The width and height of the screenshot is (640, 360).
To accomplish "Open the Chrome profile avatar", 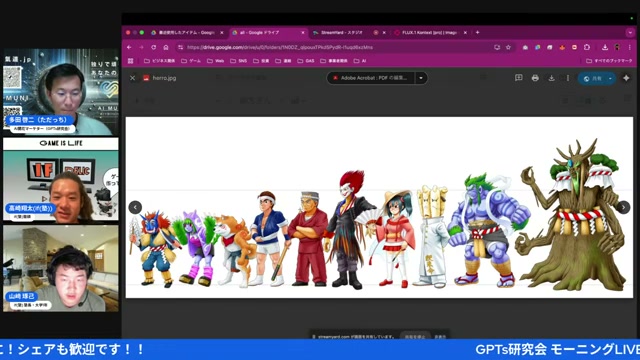I will point(617,47).
